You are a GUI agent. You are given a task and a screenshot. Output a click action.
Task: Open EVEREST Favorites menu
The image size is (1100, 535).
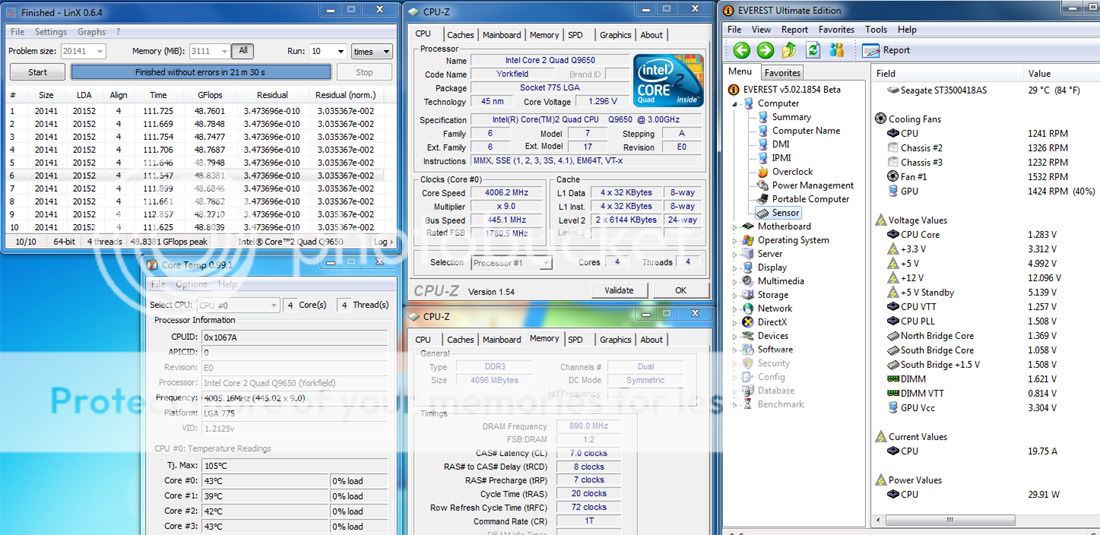click(837, 30)
